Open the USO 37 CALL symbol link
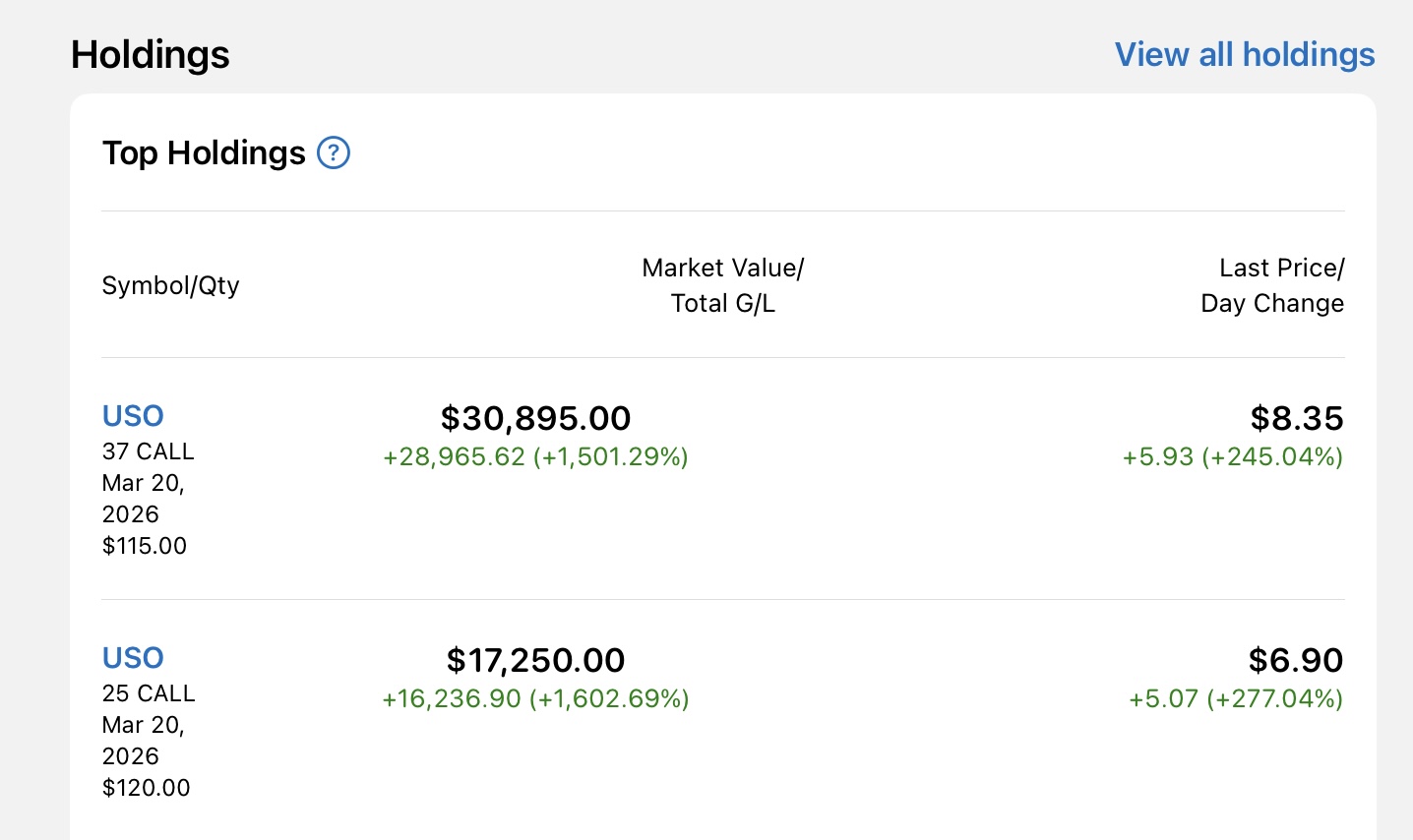The height and width of the screenshot is (840, 1413). tap(133, 416)
